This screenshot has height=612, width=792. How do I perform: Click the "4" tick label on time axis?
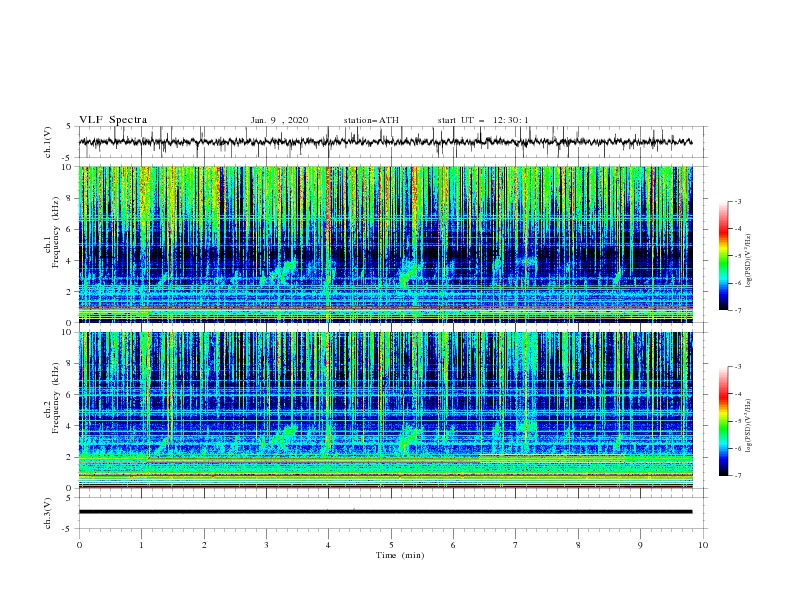329,545
